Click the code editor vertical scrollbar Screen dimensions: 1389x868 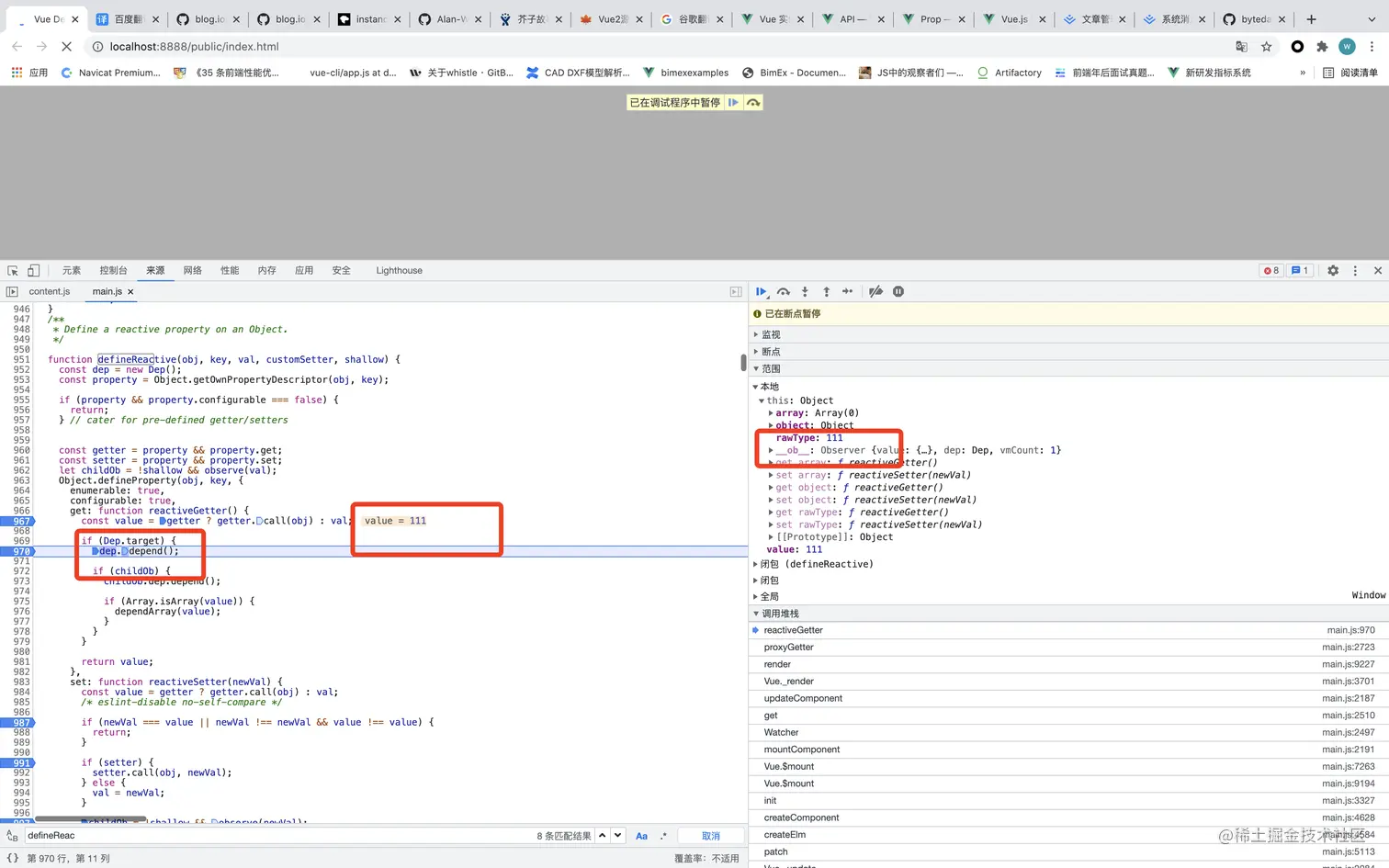[743, 362]
